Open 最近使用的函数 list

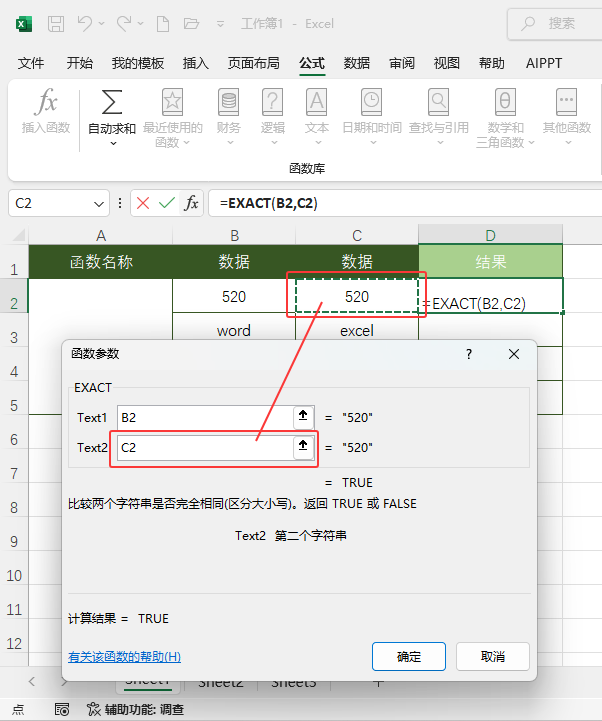click(172, 118)
